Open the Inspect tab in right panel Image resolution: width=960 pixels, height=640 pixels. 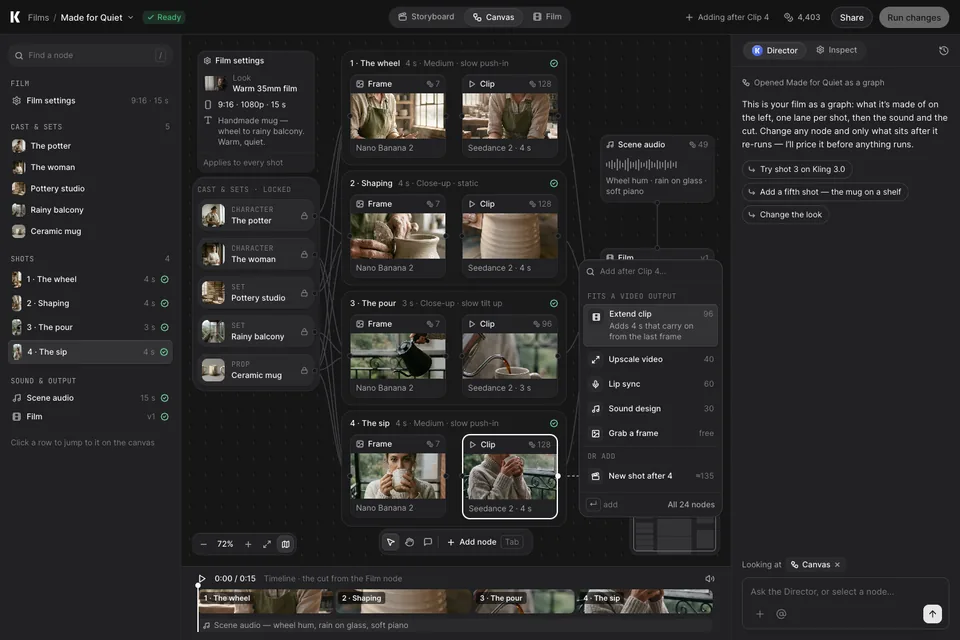(836, 50)
